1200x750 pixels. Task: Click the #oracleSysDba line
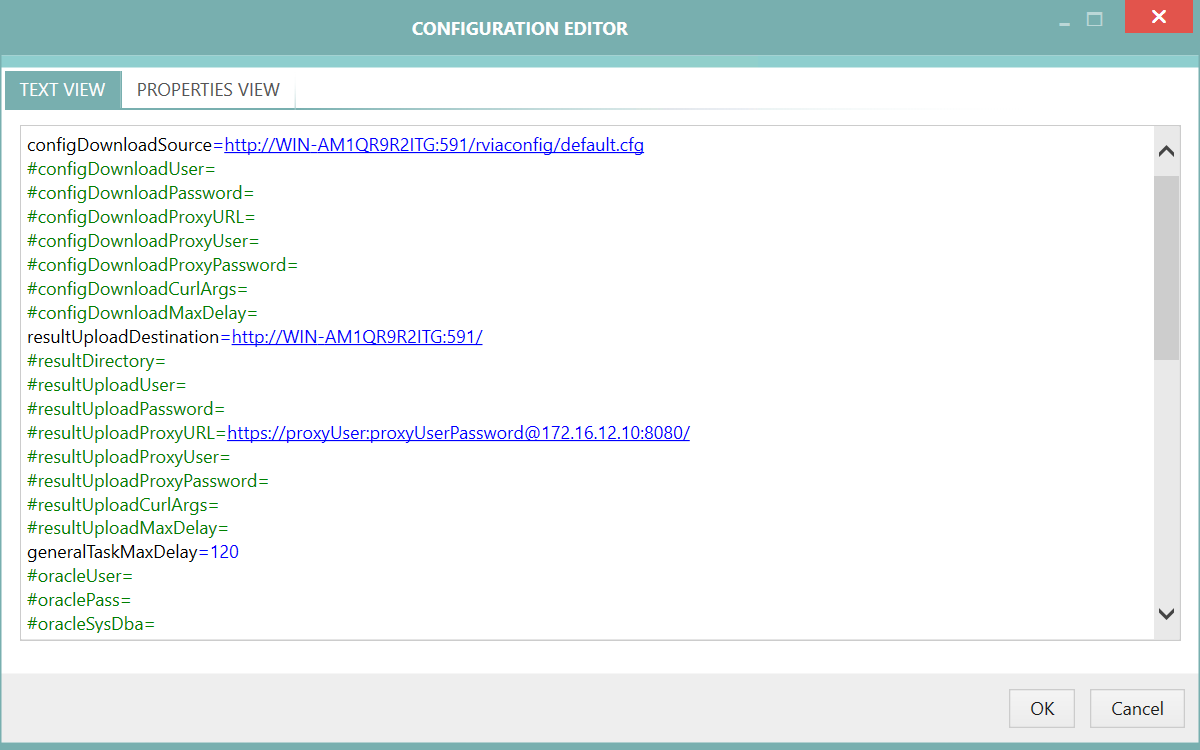coord(90,623)
